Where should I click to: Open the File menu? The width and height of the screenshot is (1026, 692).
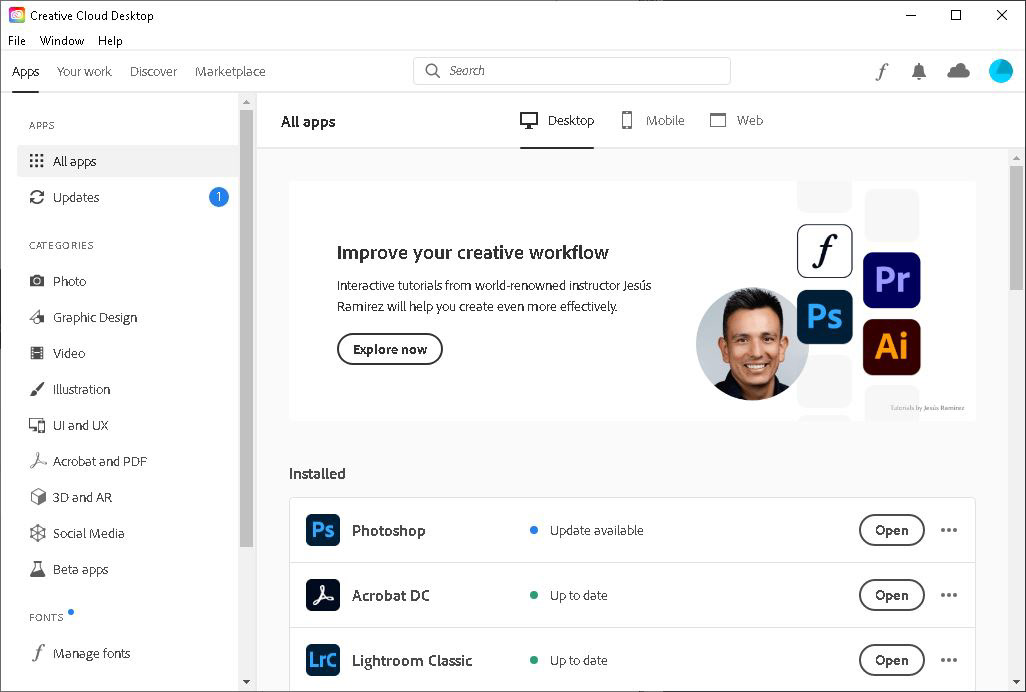17,41
